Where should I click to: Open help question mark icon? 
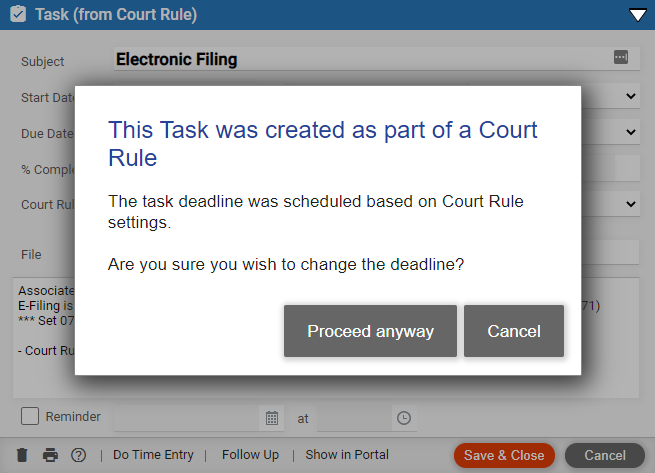79,455
